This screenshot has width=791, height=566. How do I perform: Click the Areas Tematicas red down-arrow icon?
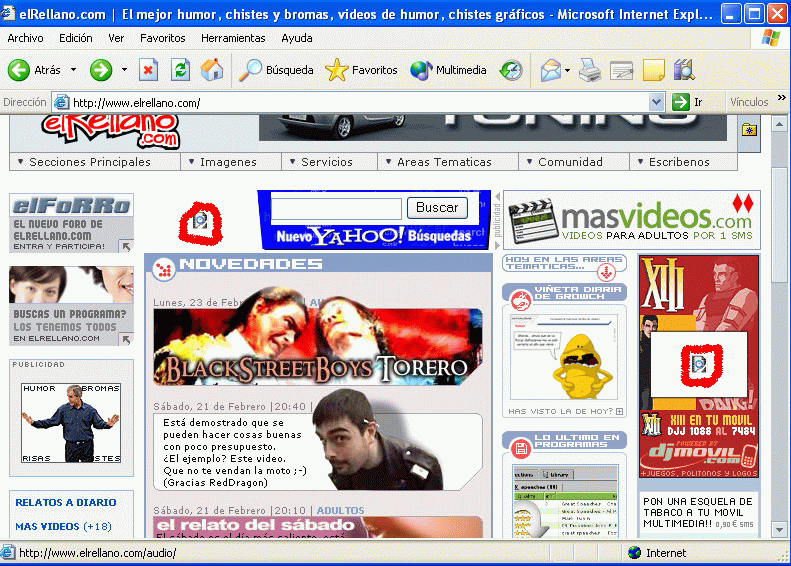click(606, 272)
